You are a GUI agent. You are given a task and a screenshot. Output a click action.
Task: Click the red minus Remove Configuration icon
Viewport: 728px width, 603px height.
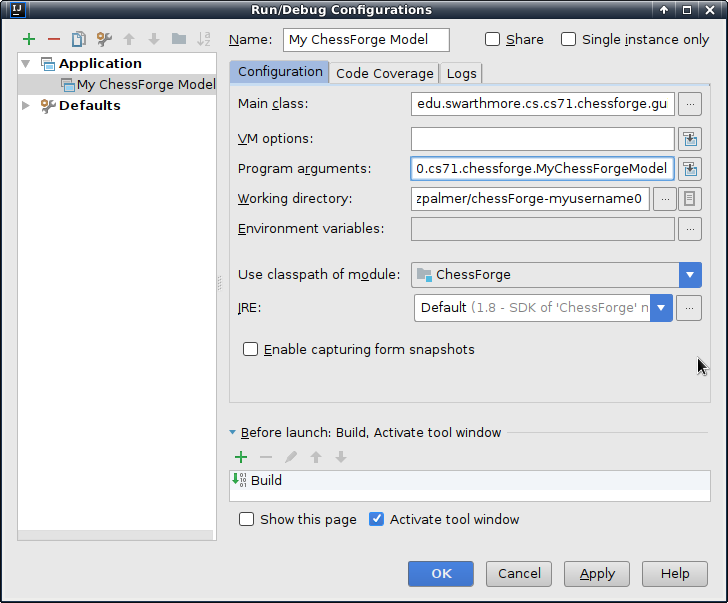54,39
